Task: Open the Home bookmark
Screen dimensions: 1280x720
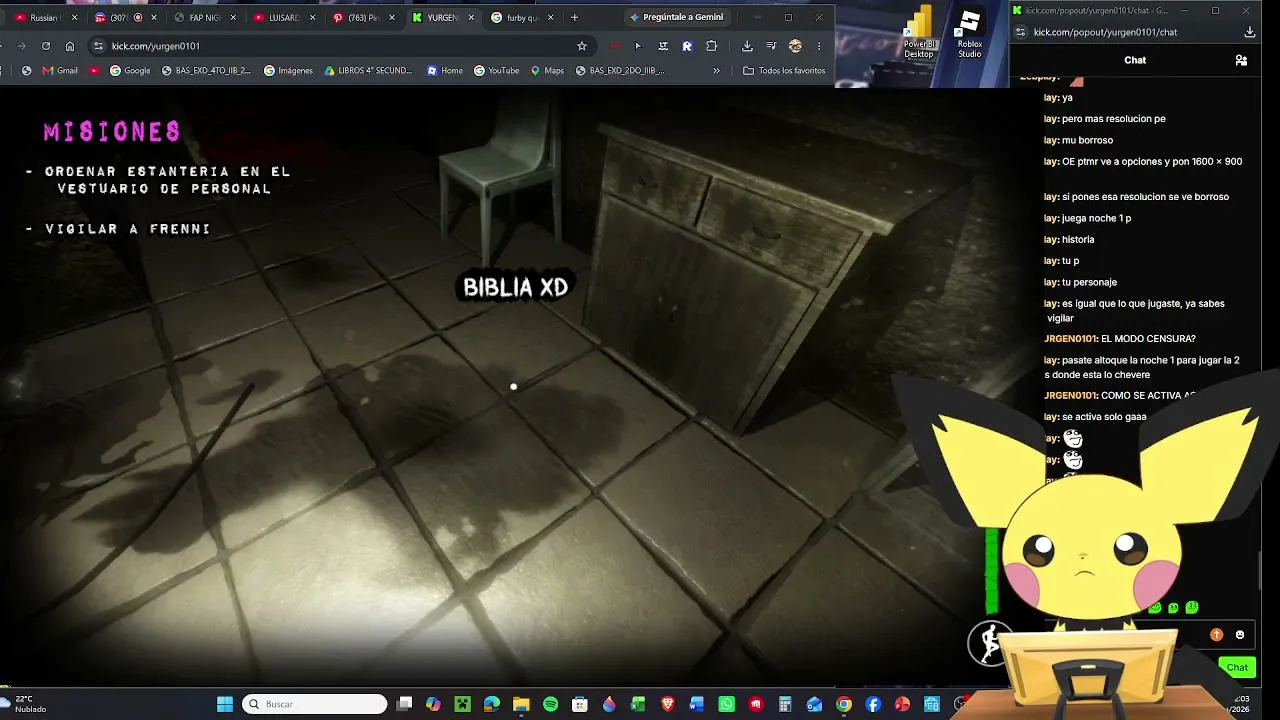Action: 445,71
